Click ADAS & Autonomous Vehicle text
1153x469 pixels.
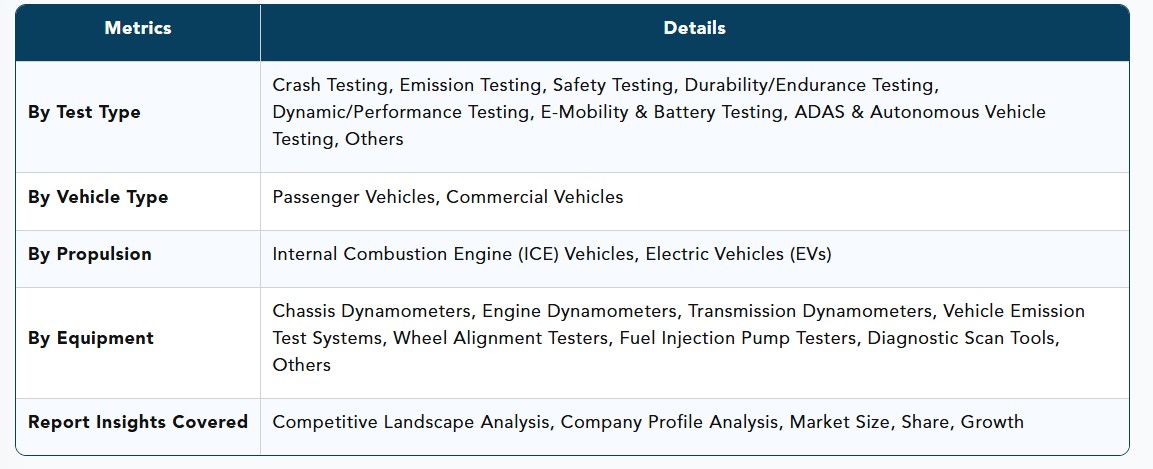(920, 112)
